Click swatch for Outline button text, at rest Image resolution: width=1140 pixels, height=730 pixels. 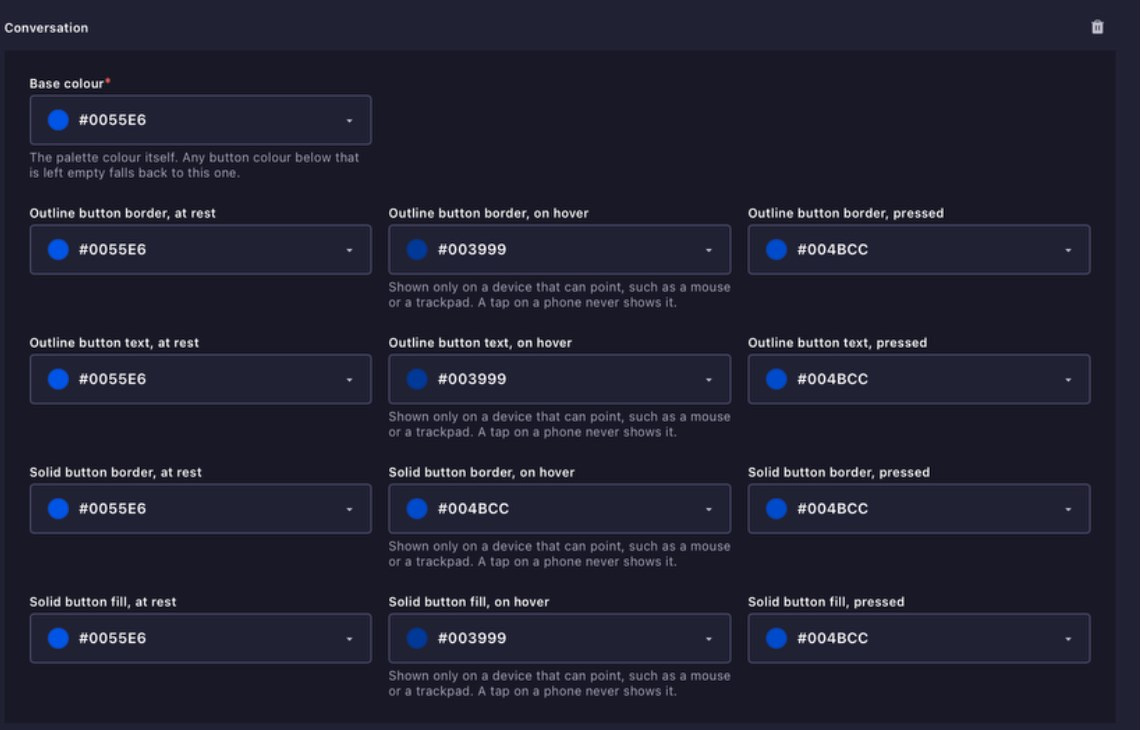click(58, 379)
